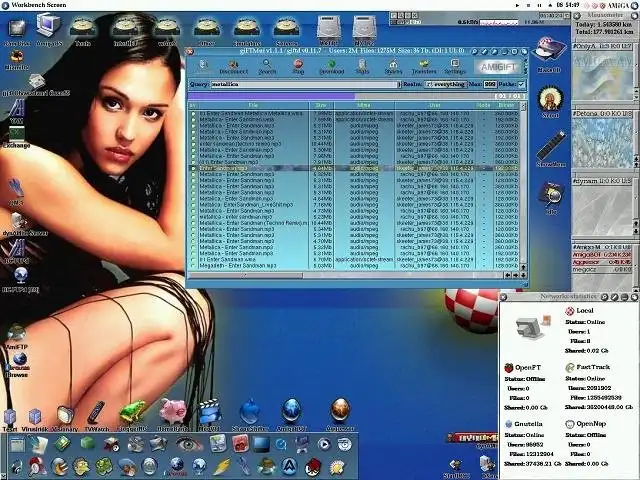The image size is (640, 480).
Task: Click the Disconnect toolbar icon in giFTMui
Action: click(233, 66)
